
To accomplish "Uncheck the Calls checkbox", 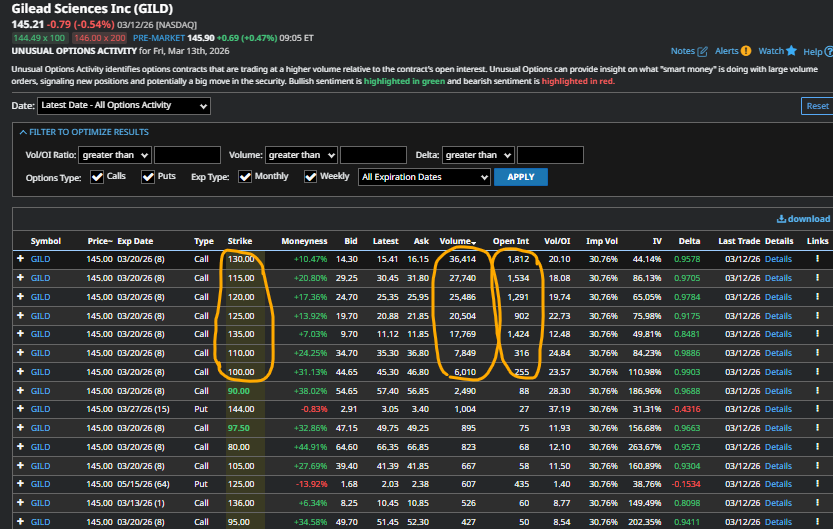I will tap(98, 177).
